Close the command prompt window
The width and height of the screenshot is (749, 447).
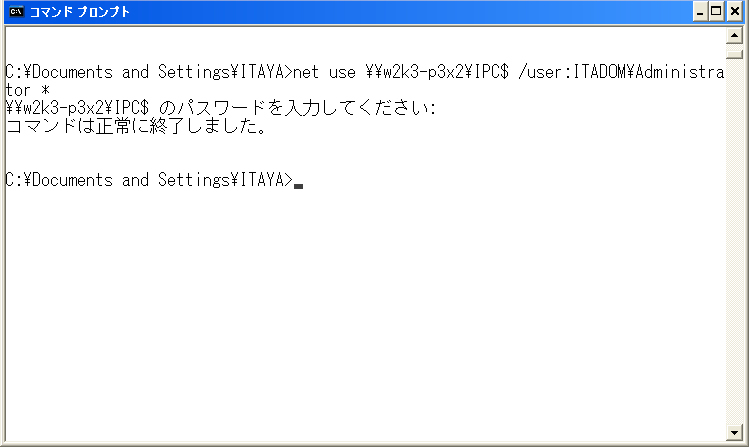(x=734, y=11)
